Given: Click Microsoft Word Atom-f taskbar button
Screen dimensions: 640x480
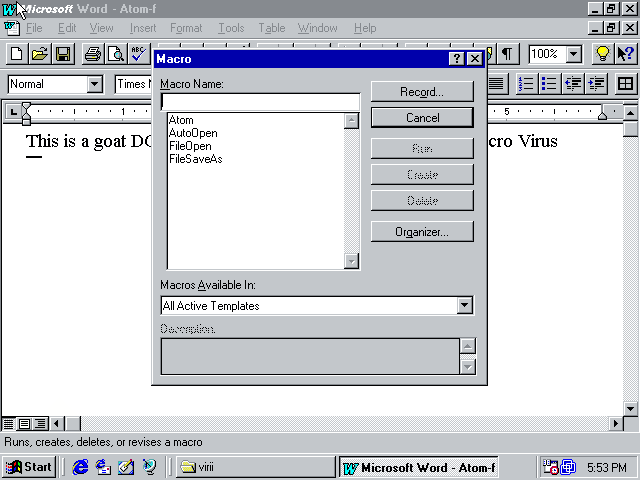Looking at the screenshot, I should [x=419, y=467].
